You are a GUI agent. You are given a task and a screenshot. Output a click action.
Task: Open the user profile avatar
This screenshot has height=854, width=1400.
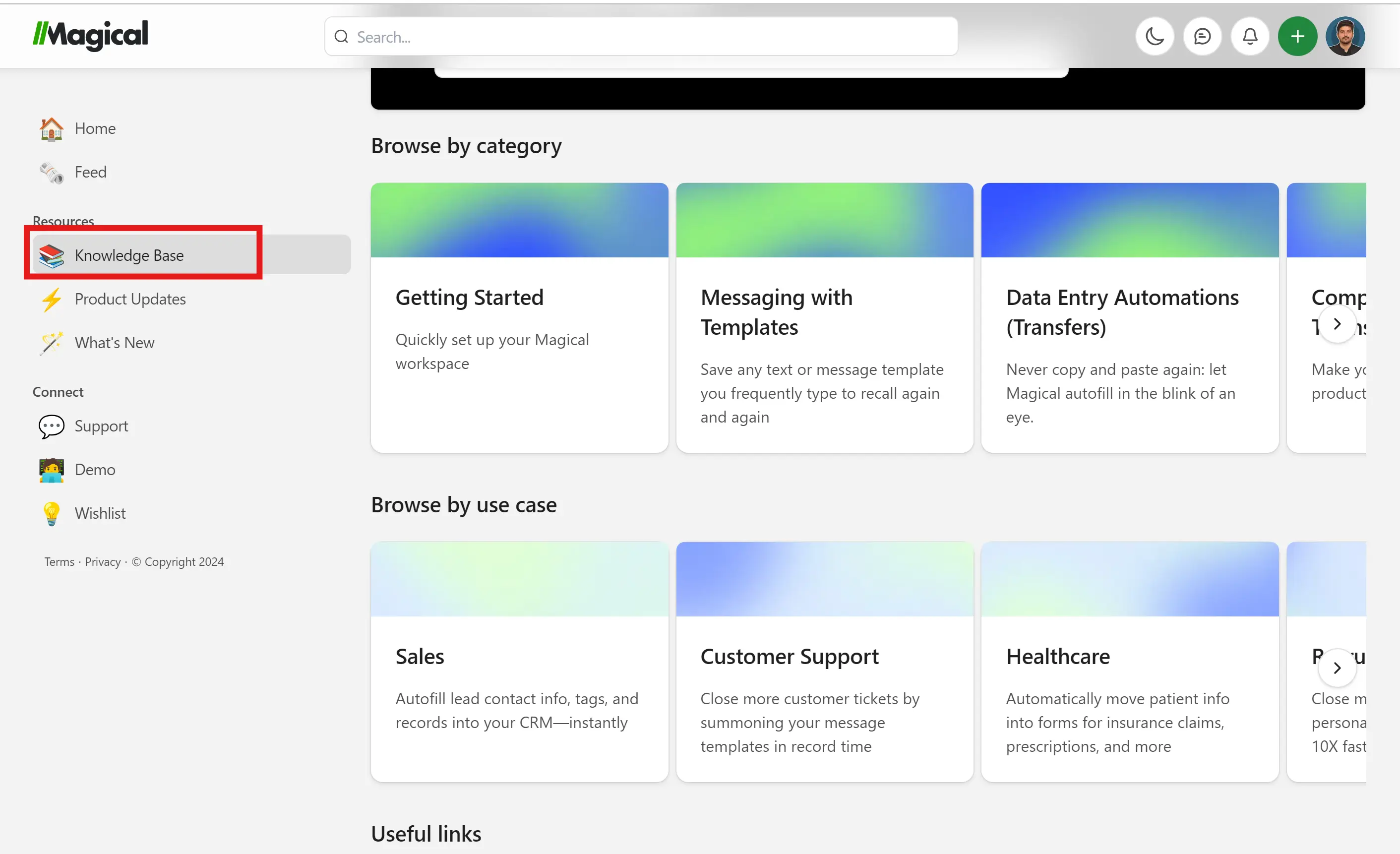tap(1345, 37)
